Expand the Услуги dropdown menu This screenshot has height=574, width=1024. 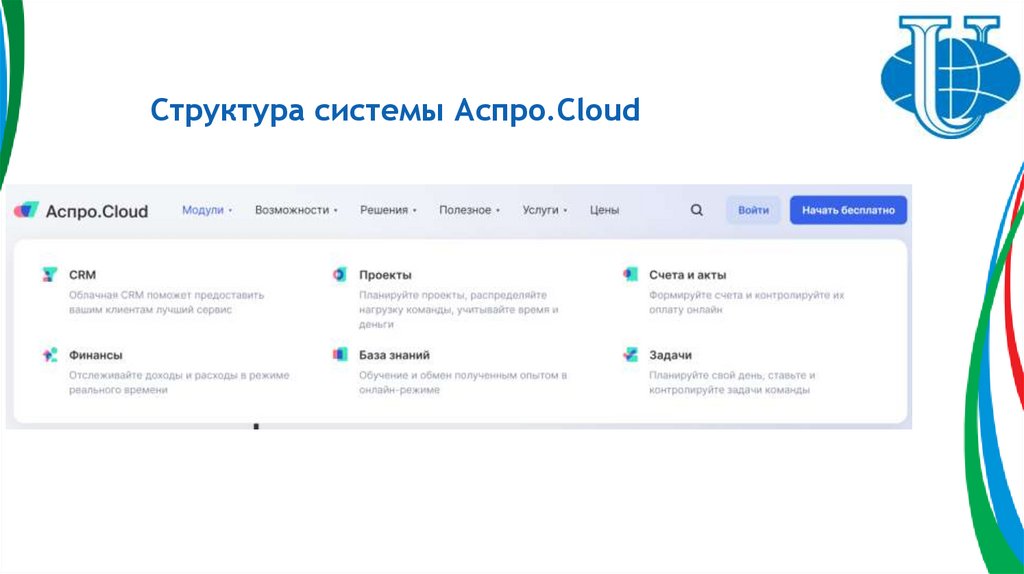545,210
